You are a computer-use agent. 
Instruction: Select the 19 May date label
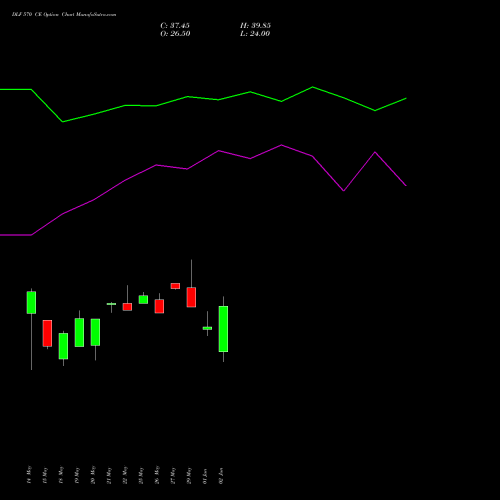click(x=77, y=475)
